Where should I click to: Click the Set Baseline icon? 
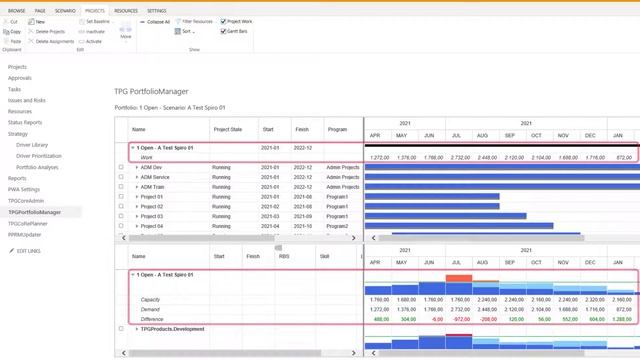[82, 22]
